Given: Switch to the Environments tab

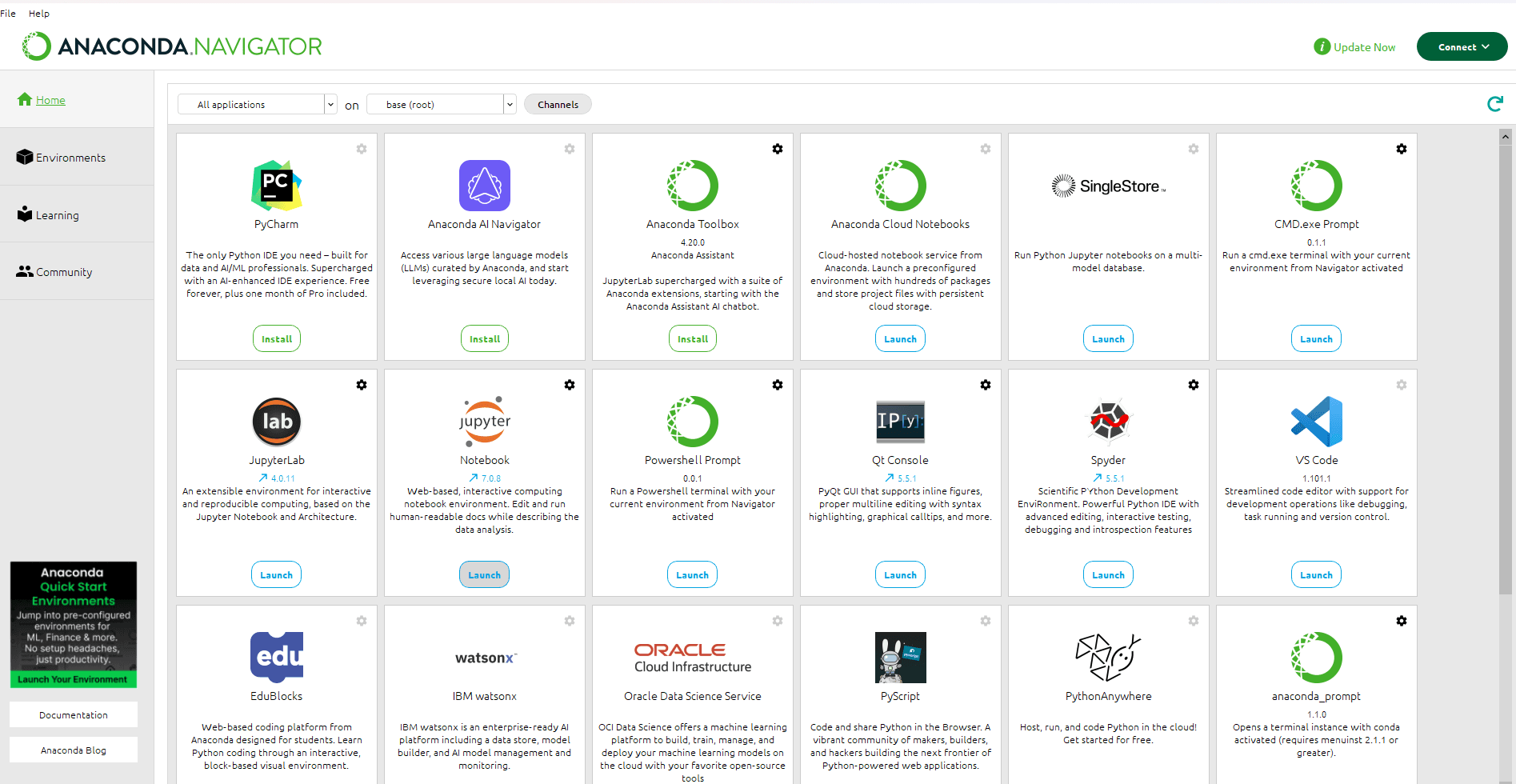Looking at the screenshot, I should (77, 158).
